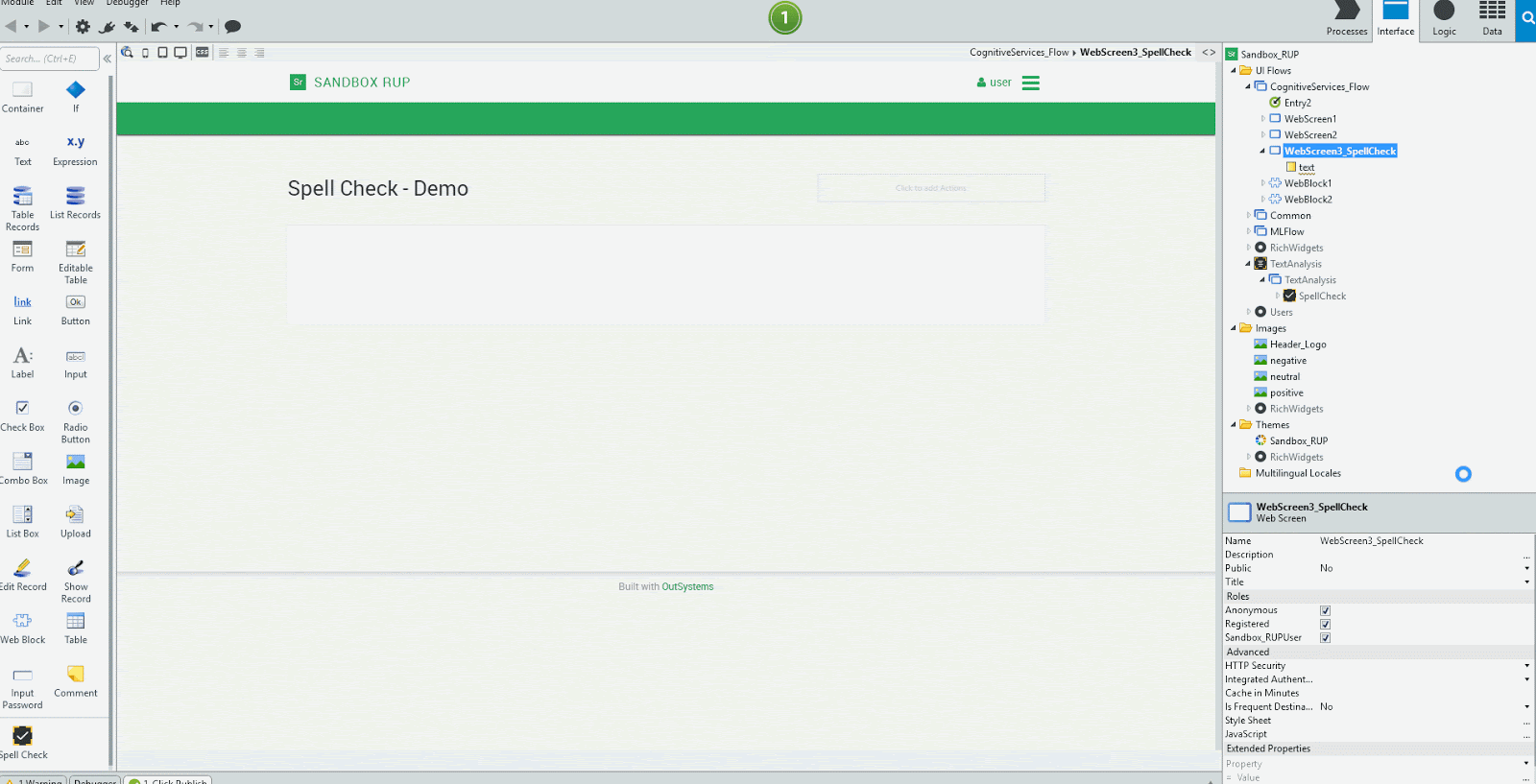Open the Help menu
This screenshot has height=784, width=1536.
[x=170, y=3]
